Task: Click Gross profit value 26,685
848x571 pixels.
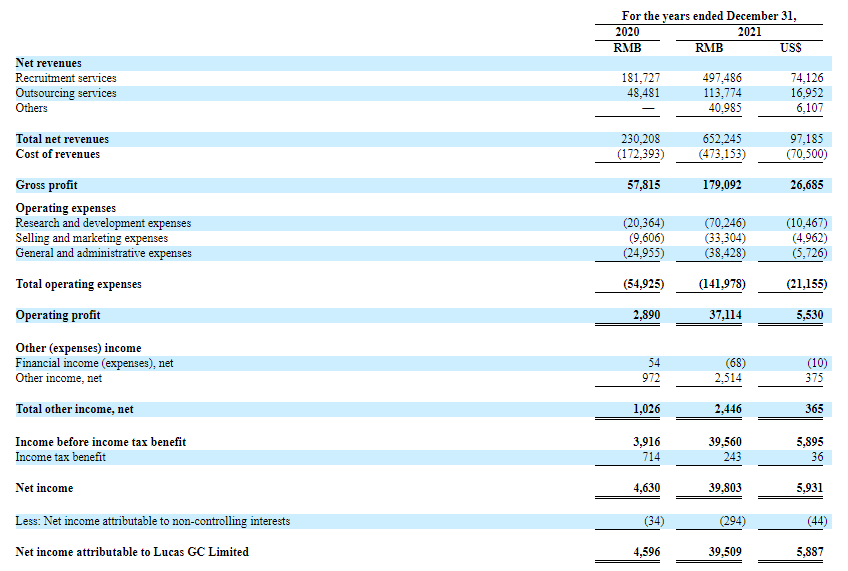Action: (807, 185)
